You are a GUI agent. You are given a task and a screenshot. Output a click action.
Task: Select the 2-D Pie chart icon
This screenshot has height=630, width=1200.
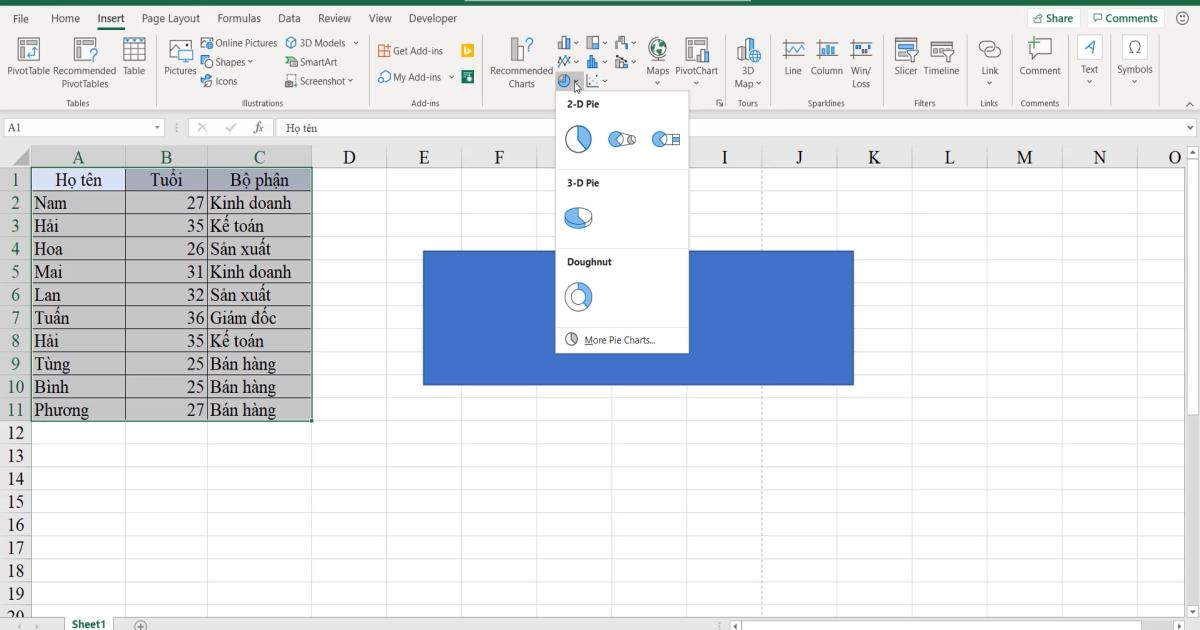point(578,139)
